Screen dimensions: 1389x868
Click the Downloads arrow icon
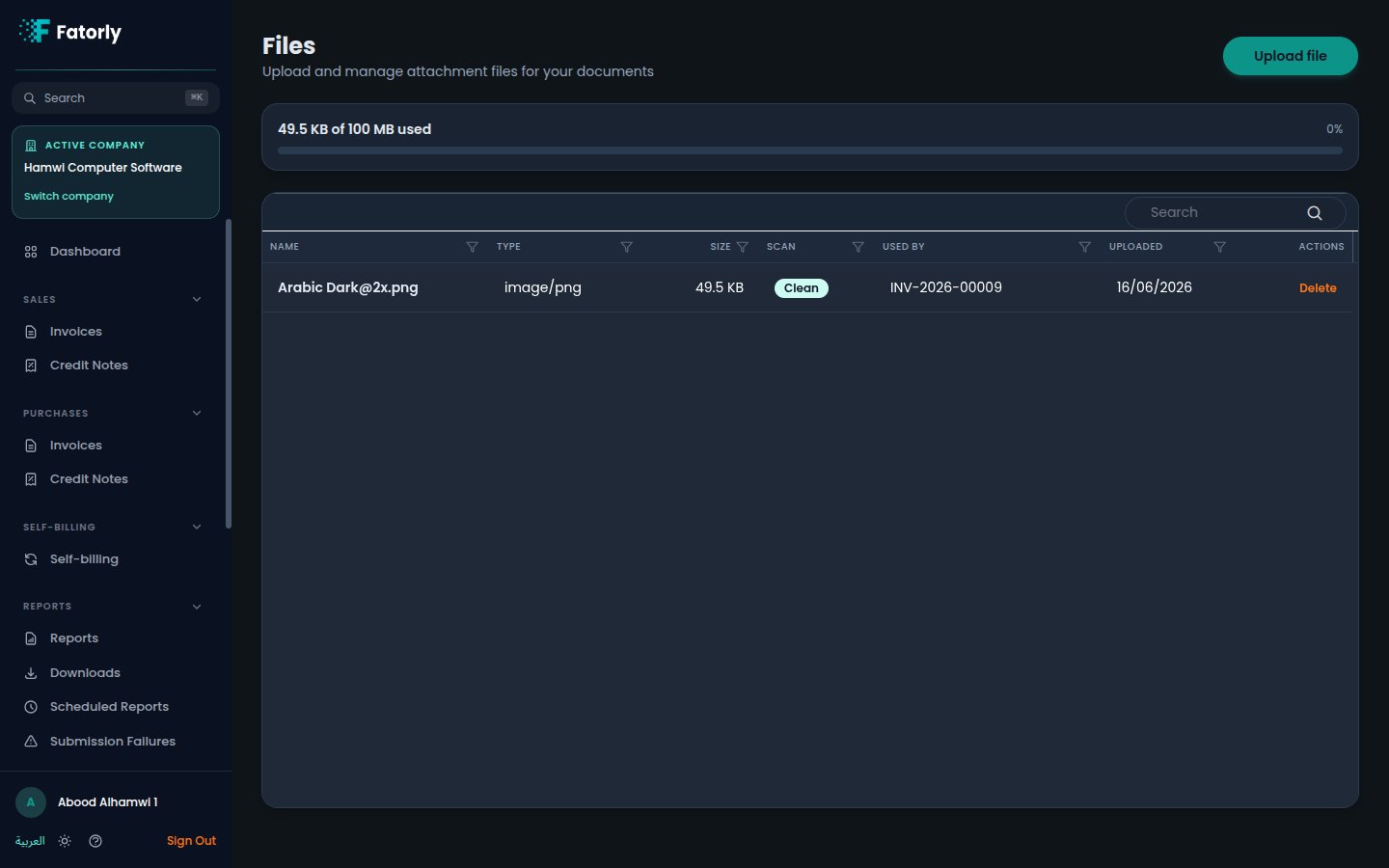pyautogui.click(x=31, y=673)
